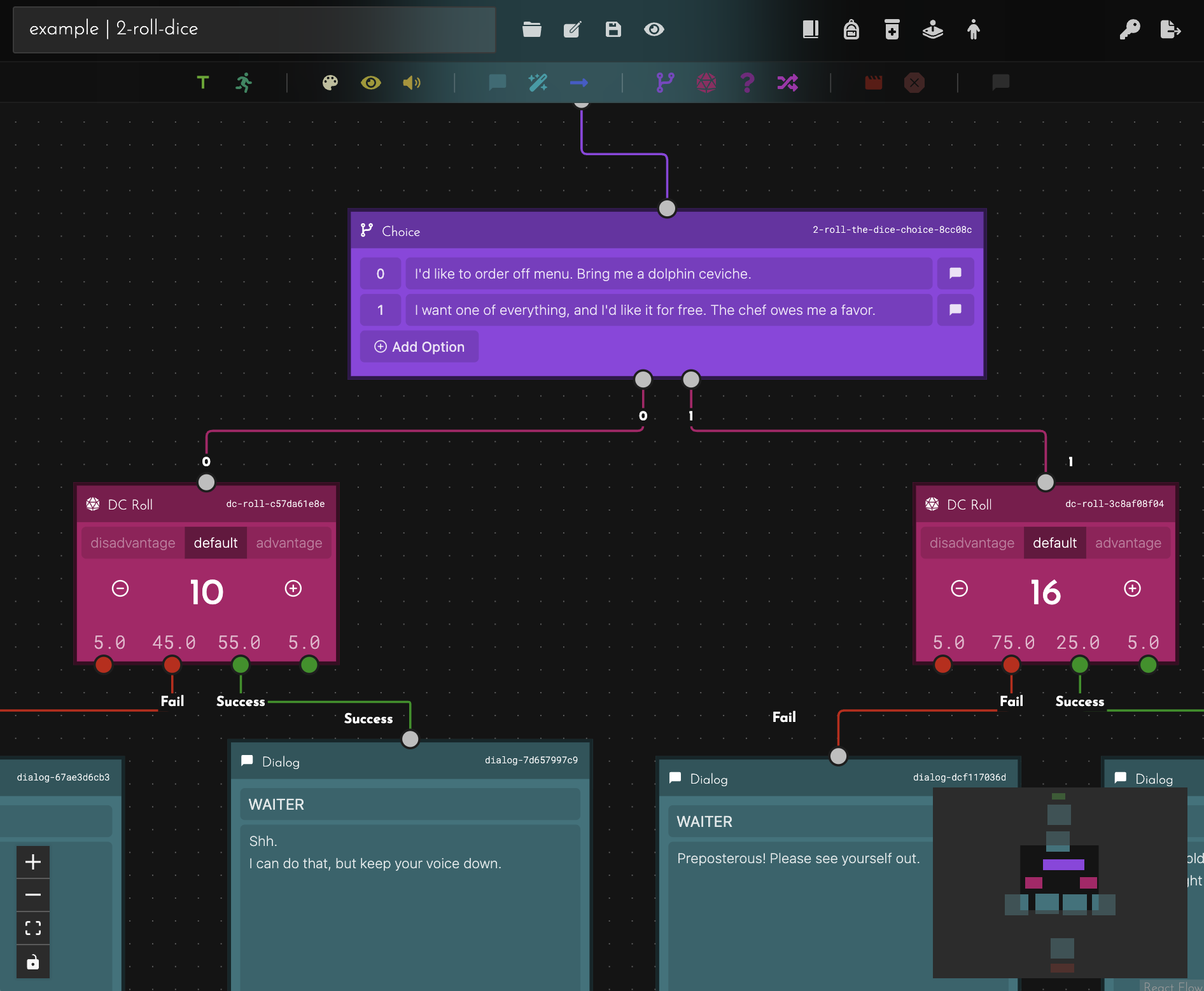Screen dimensions: 1204x991
Task: Click the magic wand tool icon
Action: 538,83
